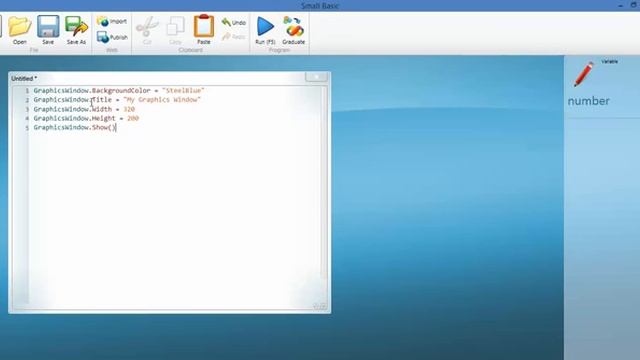Click empty editor area below the code
The width and height of the screenshot is (640, 360).
pos(176,216)
